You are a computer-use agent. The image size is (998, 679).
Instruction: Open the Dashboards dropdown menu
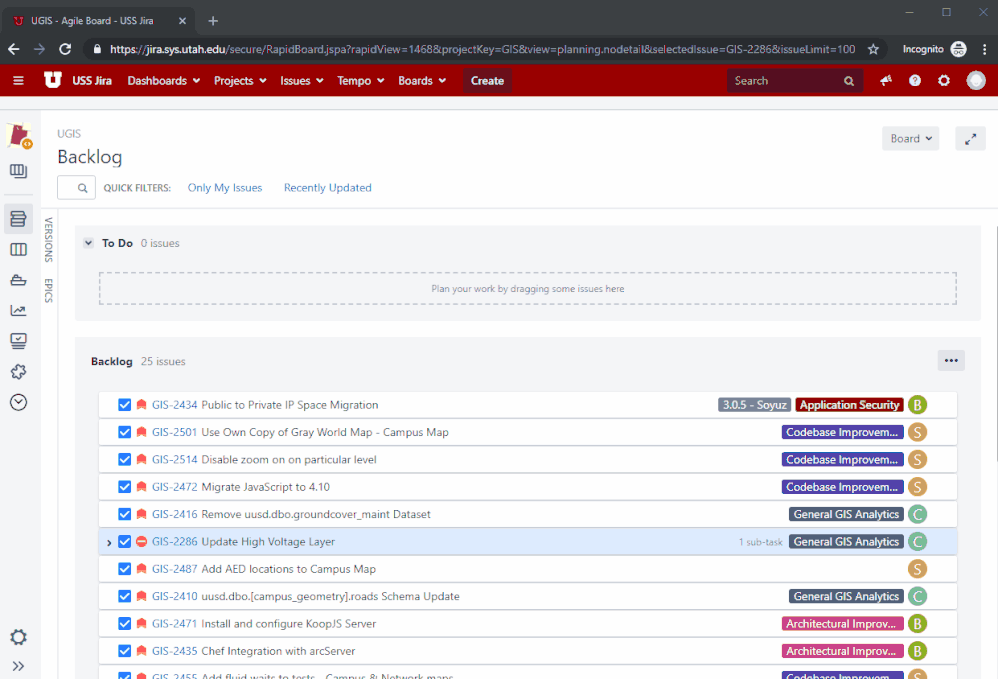click(x=164, y=81)
